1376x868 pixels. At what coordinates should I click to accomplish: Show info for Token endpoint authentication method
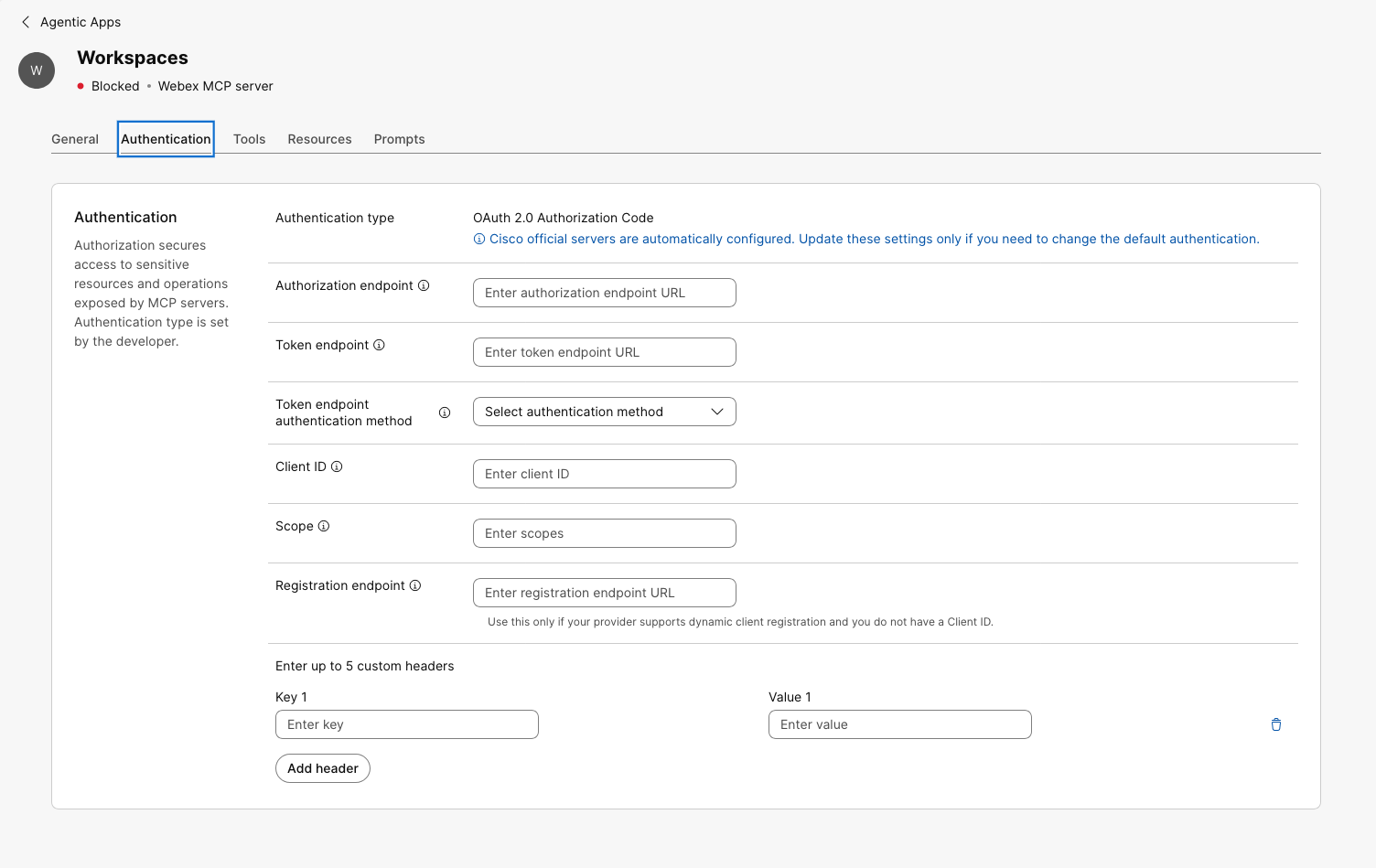pos(445,413)
